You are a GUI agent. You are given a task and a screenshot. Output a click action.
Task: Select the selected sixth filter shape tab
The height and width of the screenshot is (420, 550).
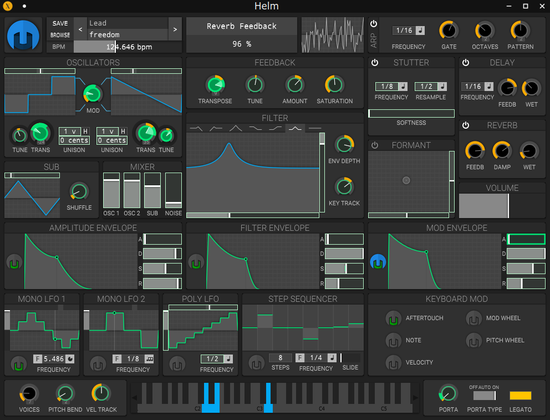(x=295, y=128)
